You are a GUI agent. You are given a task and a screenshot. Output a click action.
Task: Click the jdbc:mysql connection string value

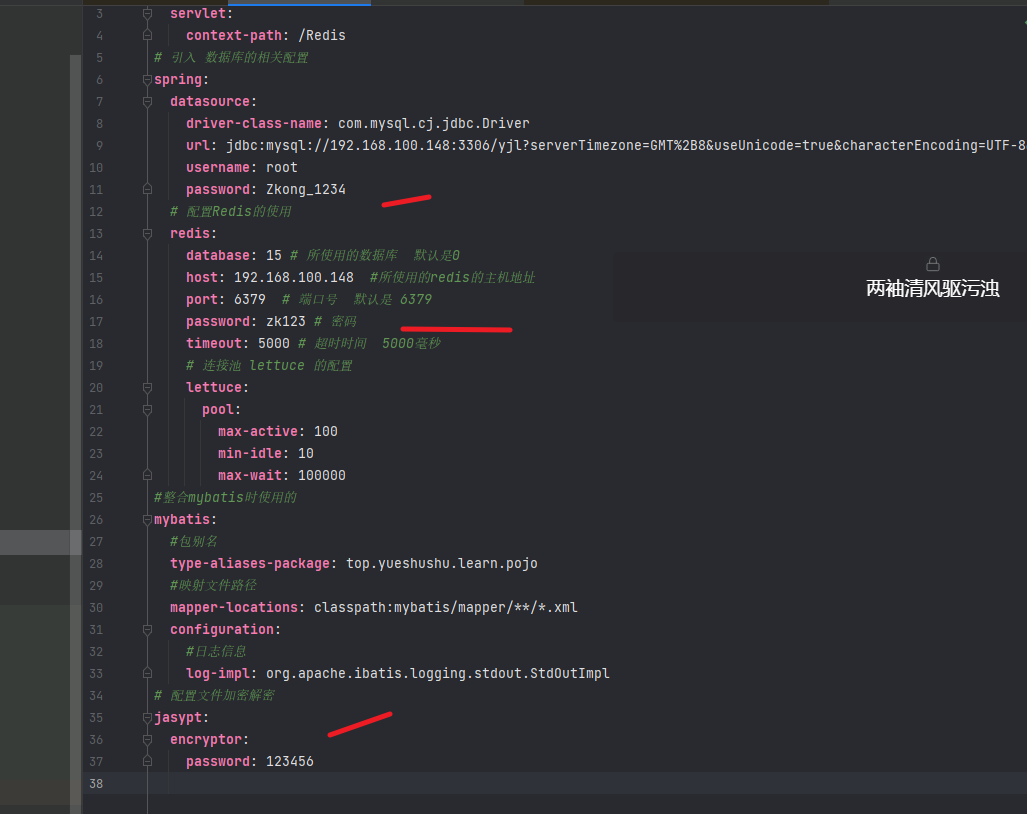[626, 145]
